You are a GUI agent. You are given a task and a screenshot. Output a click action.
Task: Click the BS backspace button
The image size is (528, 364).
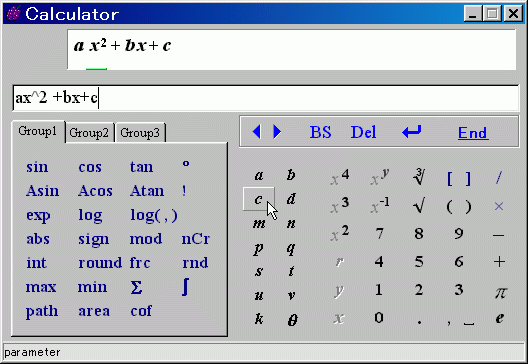320,132
